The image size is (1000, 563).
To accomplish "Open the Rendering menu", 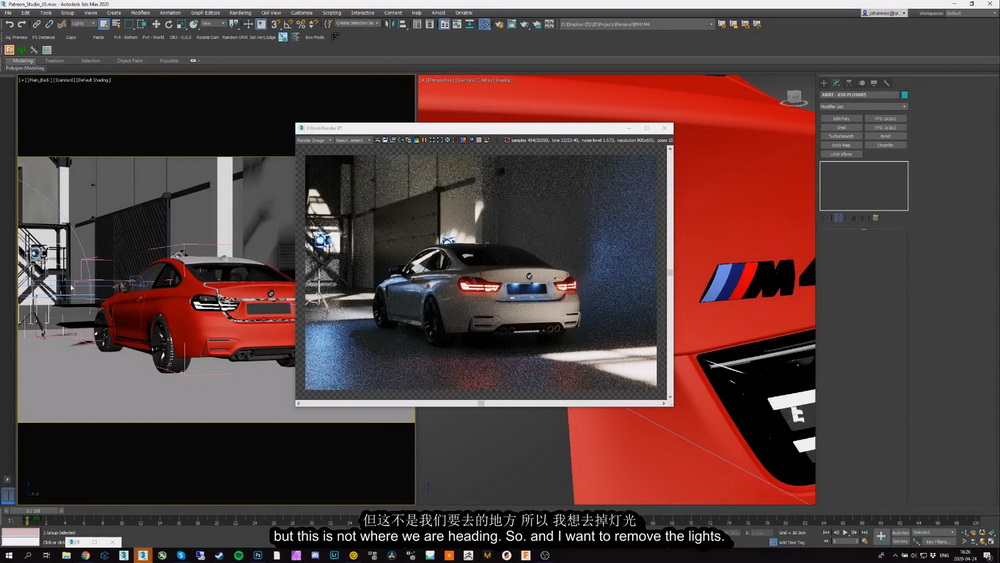I will (x=240, y=13).
